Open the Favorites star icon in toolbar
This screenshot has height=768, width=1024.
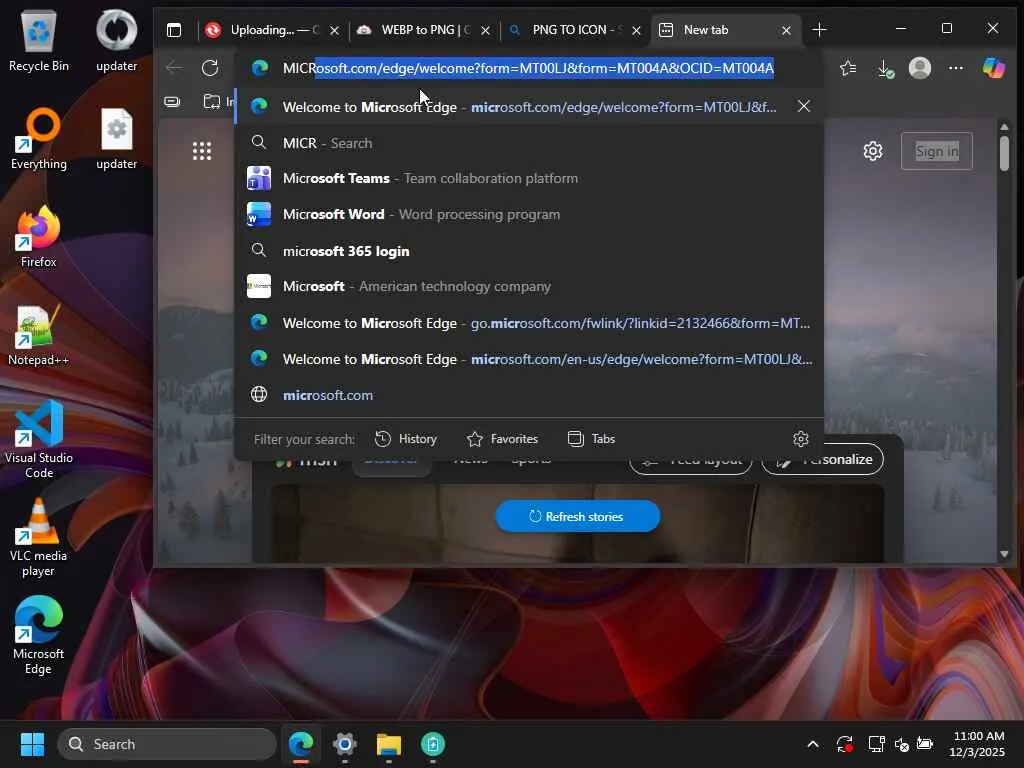pos(848,68)
